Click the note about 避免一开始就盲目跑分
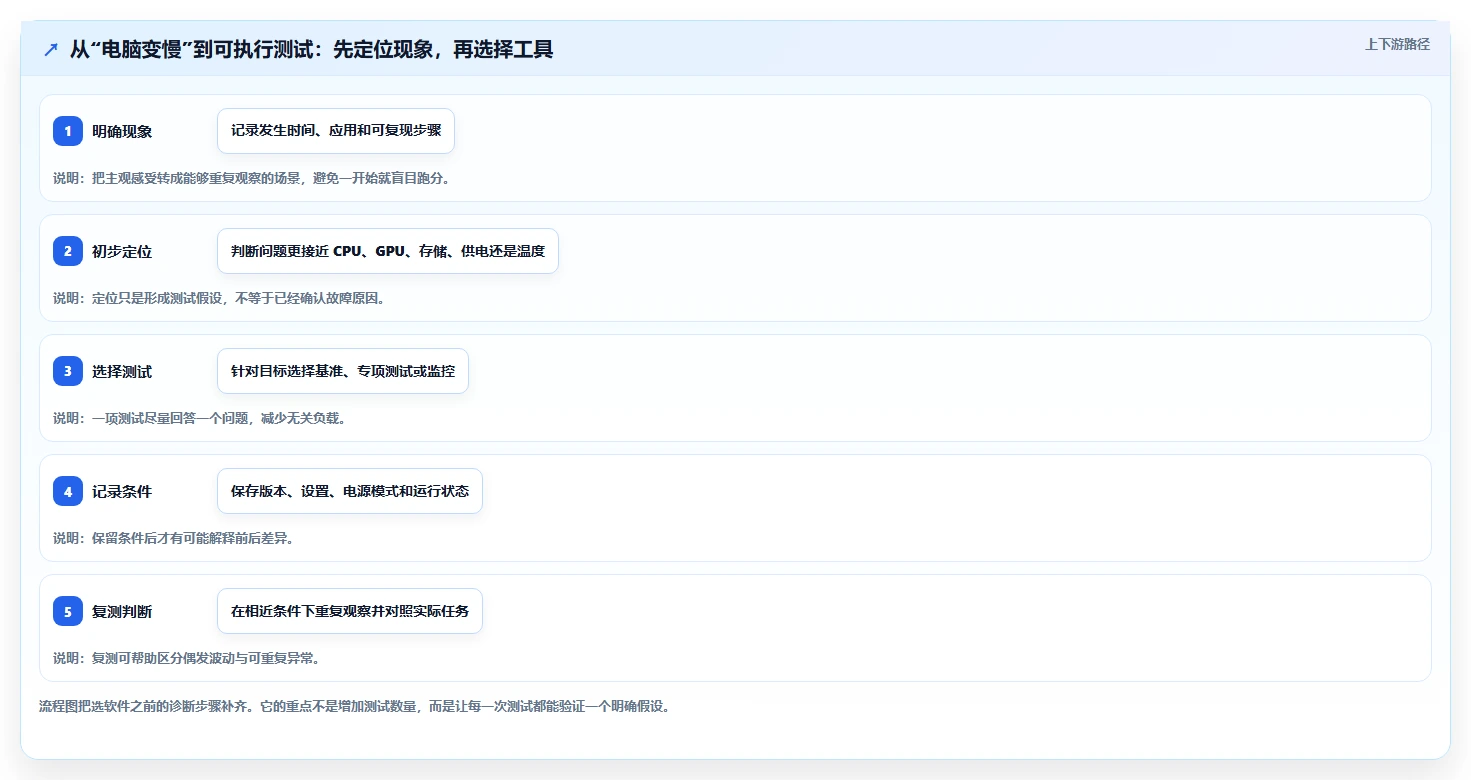This screenshot has height=780, width=1471. (252, 178)
